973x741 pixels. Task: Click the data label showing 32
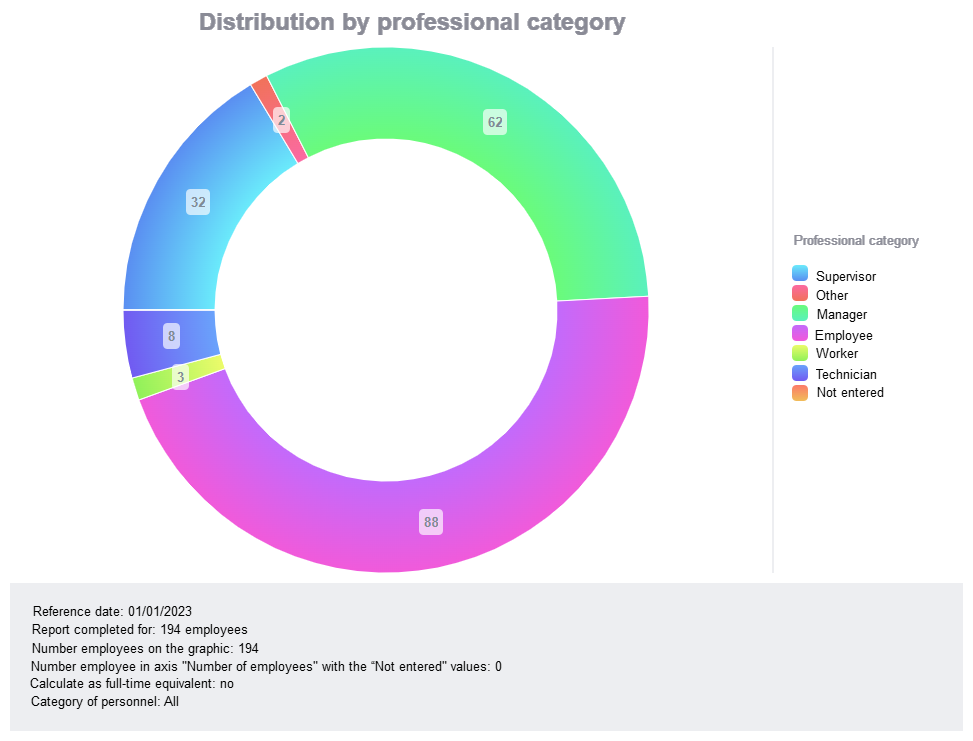[199, 202]
